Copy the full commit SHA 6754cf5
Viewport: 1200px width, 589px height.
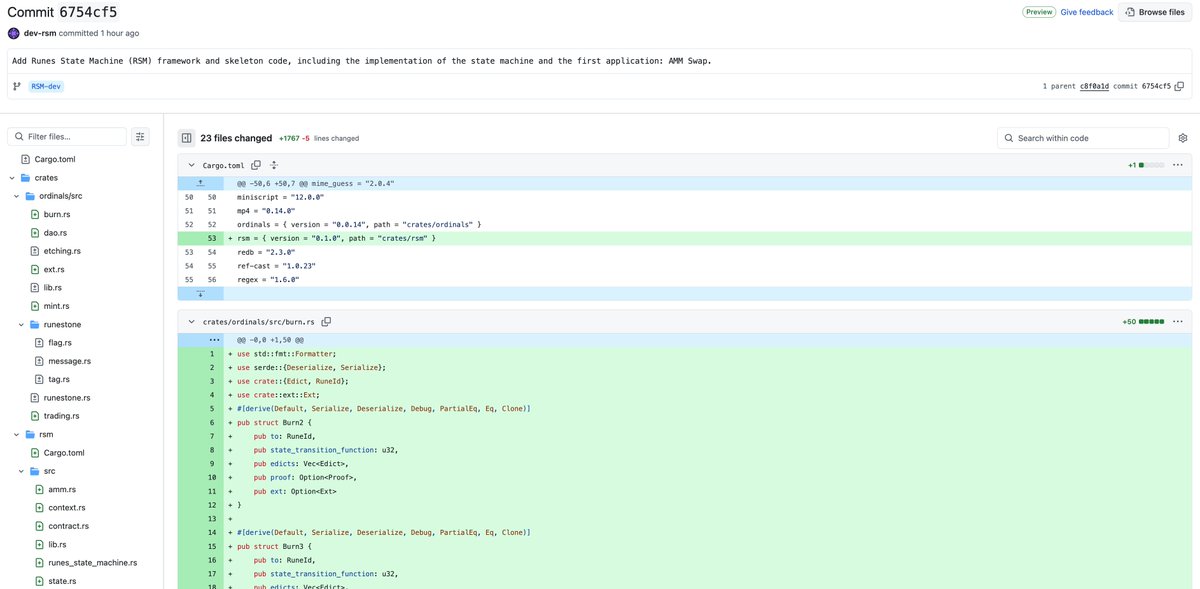(1180, 85)
